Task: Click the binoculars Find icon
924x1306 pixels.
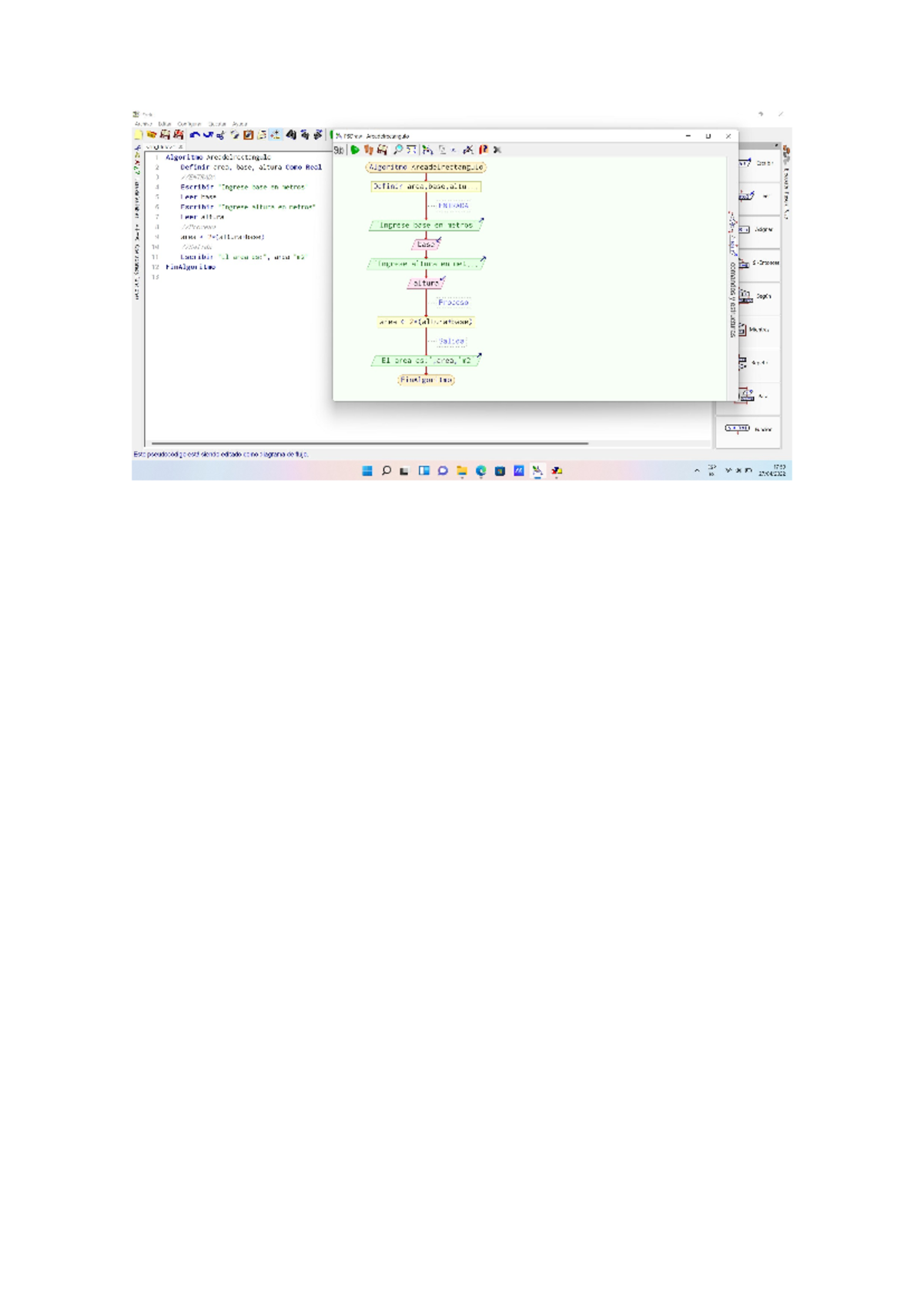Action: click(291, 135)
